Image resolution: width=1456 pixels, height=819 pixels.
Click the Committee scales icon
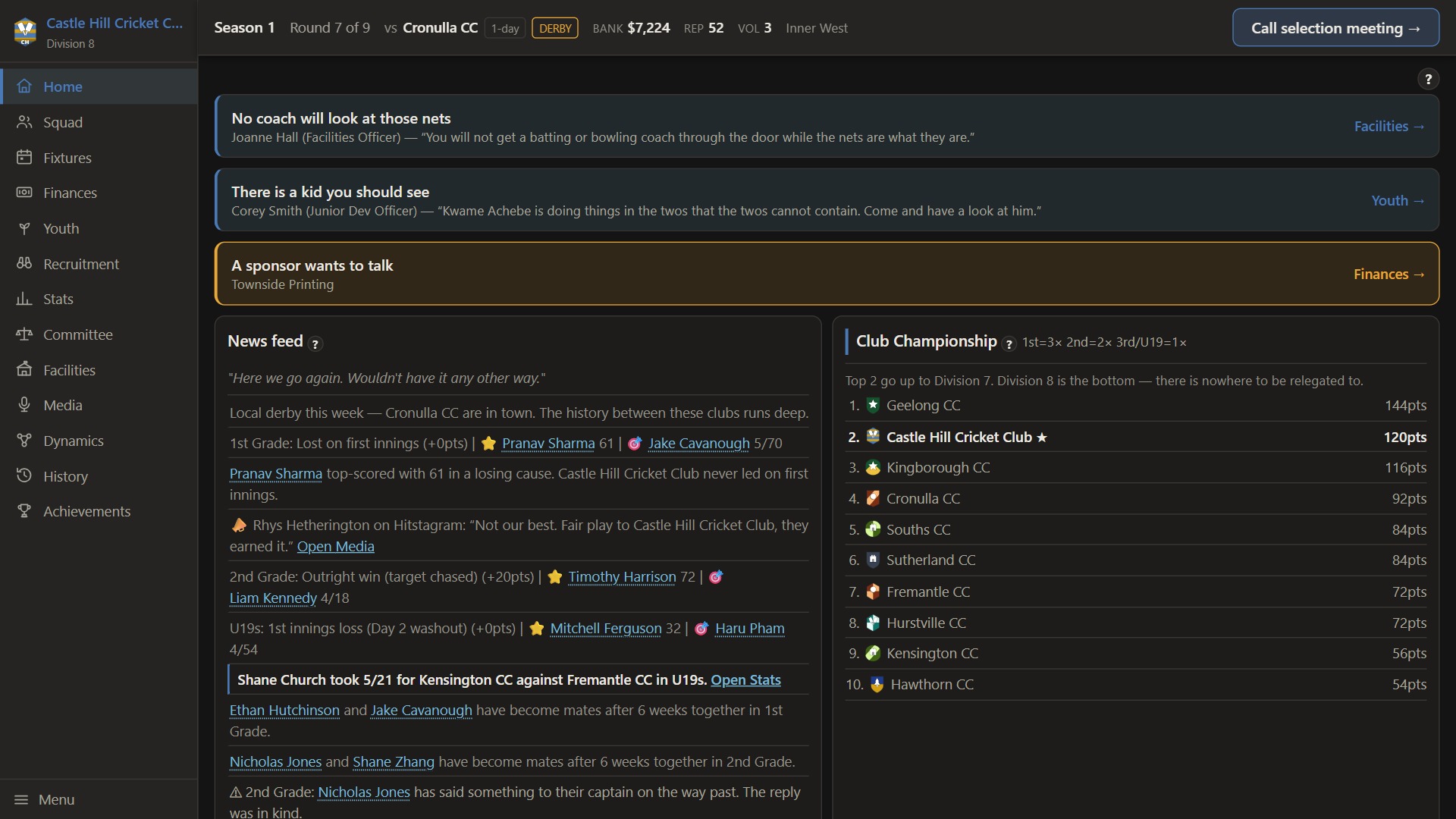coord(24,334)
